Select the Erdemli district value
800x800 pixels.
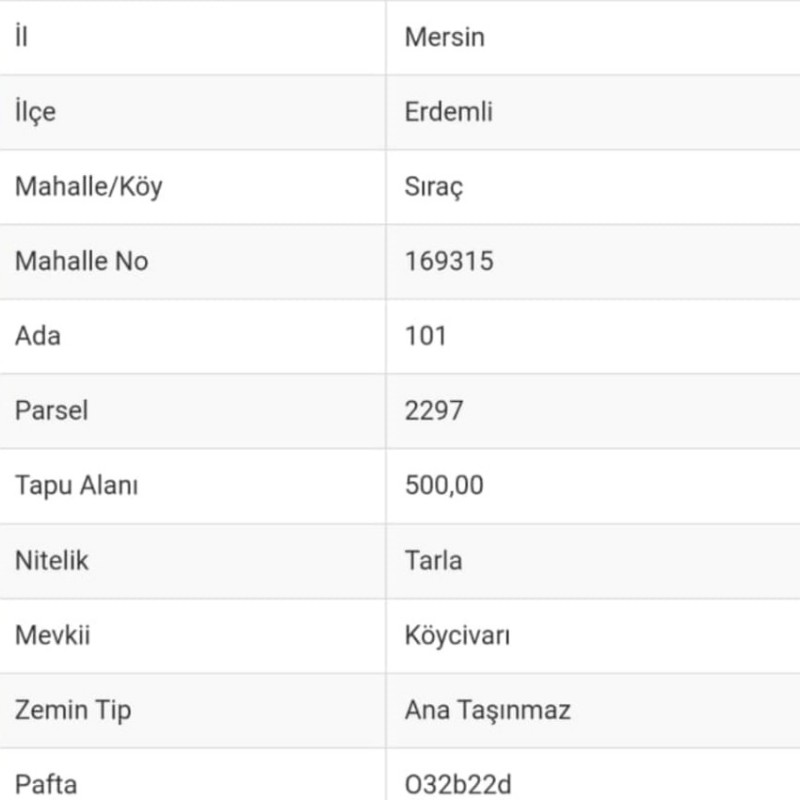[x=449, y=112]
